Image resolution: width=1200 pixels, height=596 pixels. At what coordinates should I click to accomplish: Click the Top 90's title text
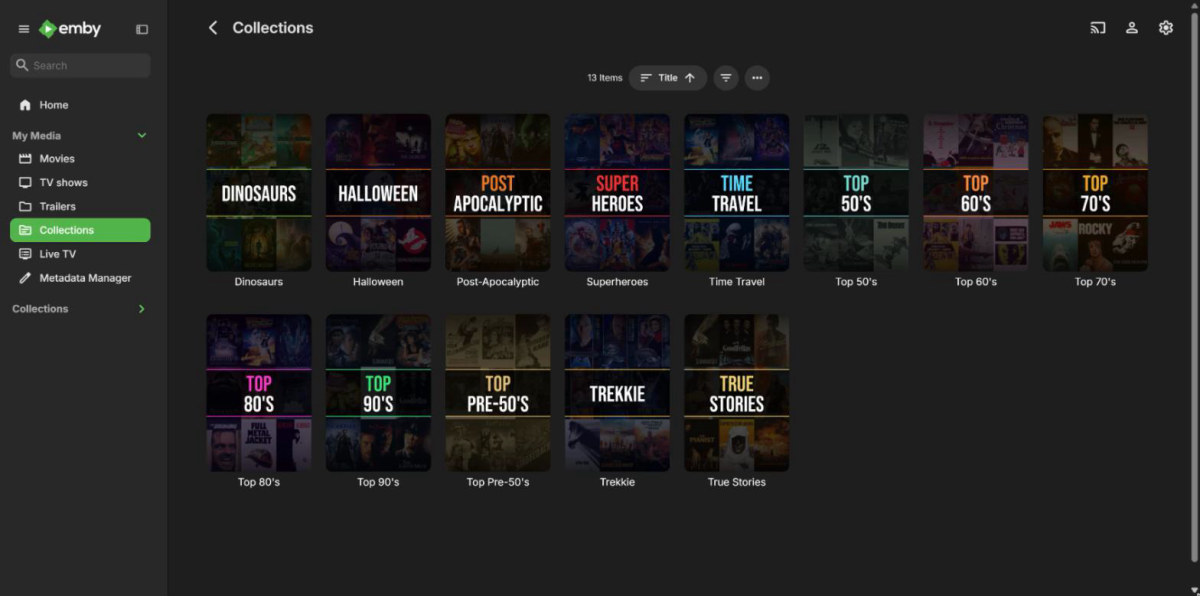[378, 482]
